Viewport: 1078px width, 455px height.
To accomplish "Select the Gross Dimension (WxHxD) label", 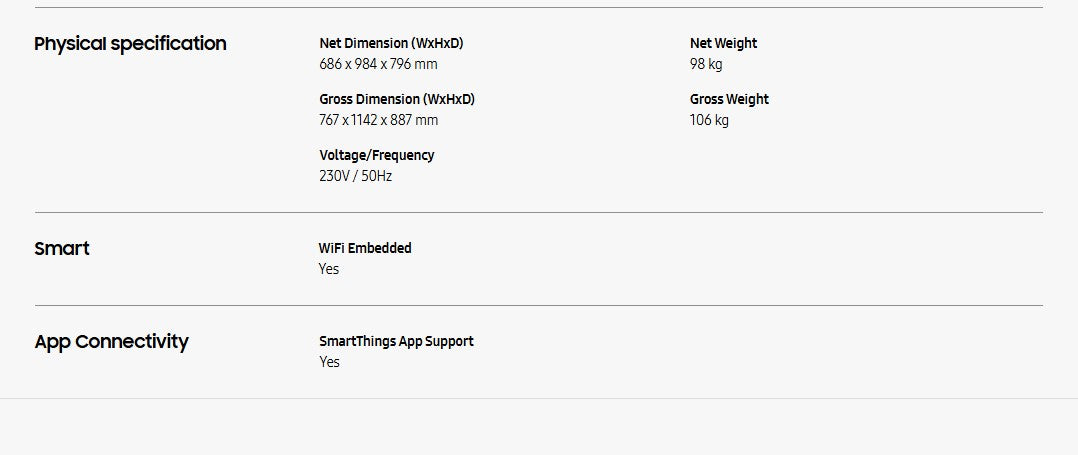I will (x=397, y=100).
